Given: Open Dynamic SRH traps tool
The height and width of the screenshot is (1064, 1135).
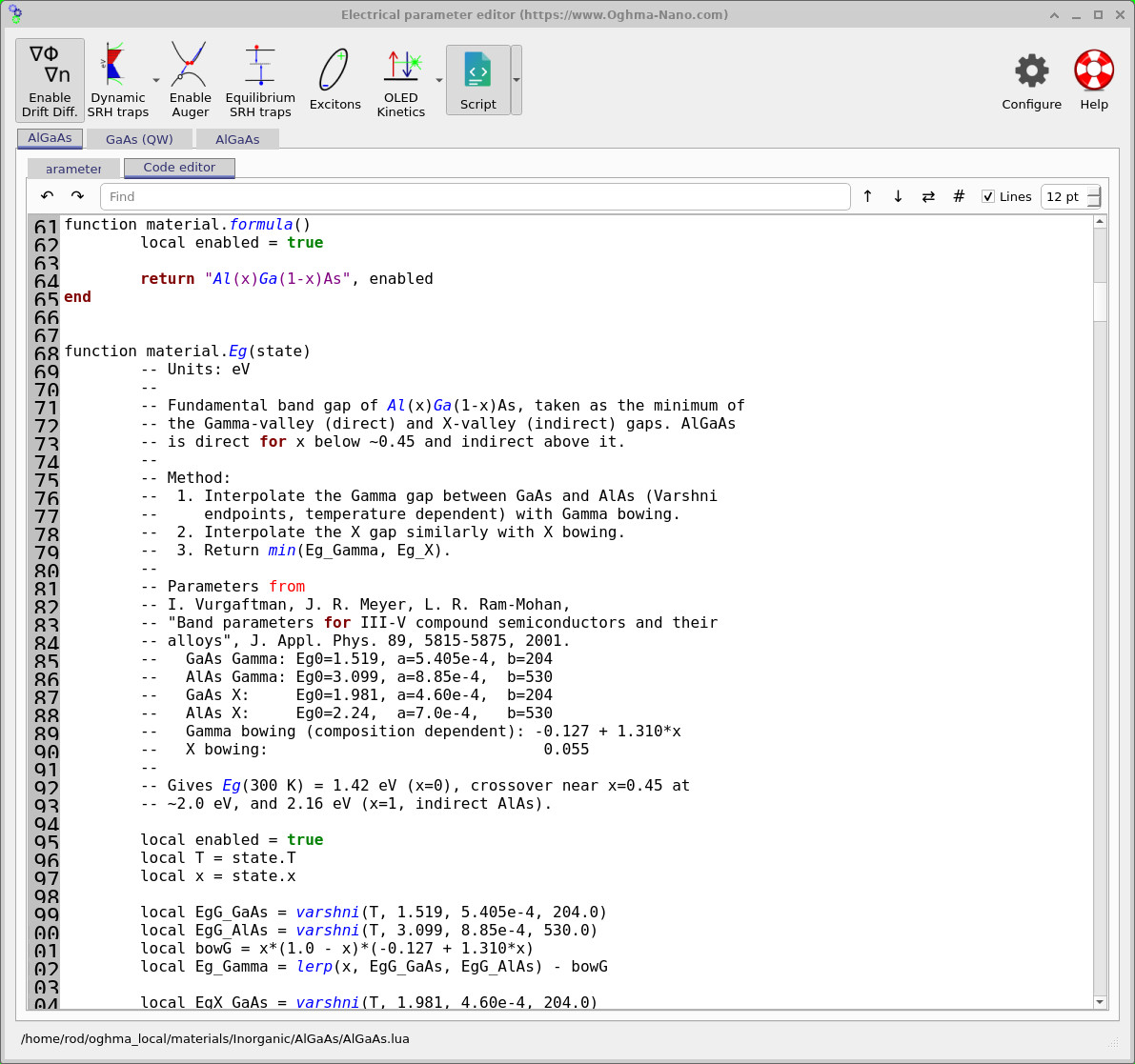Looking at the screenshot, I should [x=118, y=80].
